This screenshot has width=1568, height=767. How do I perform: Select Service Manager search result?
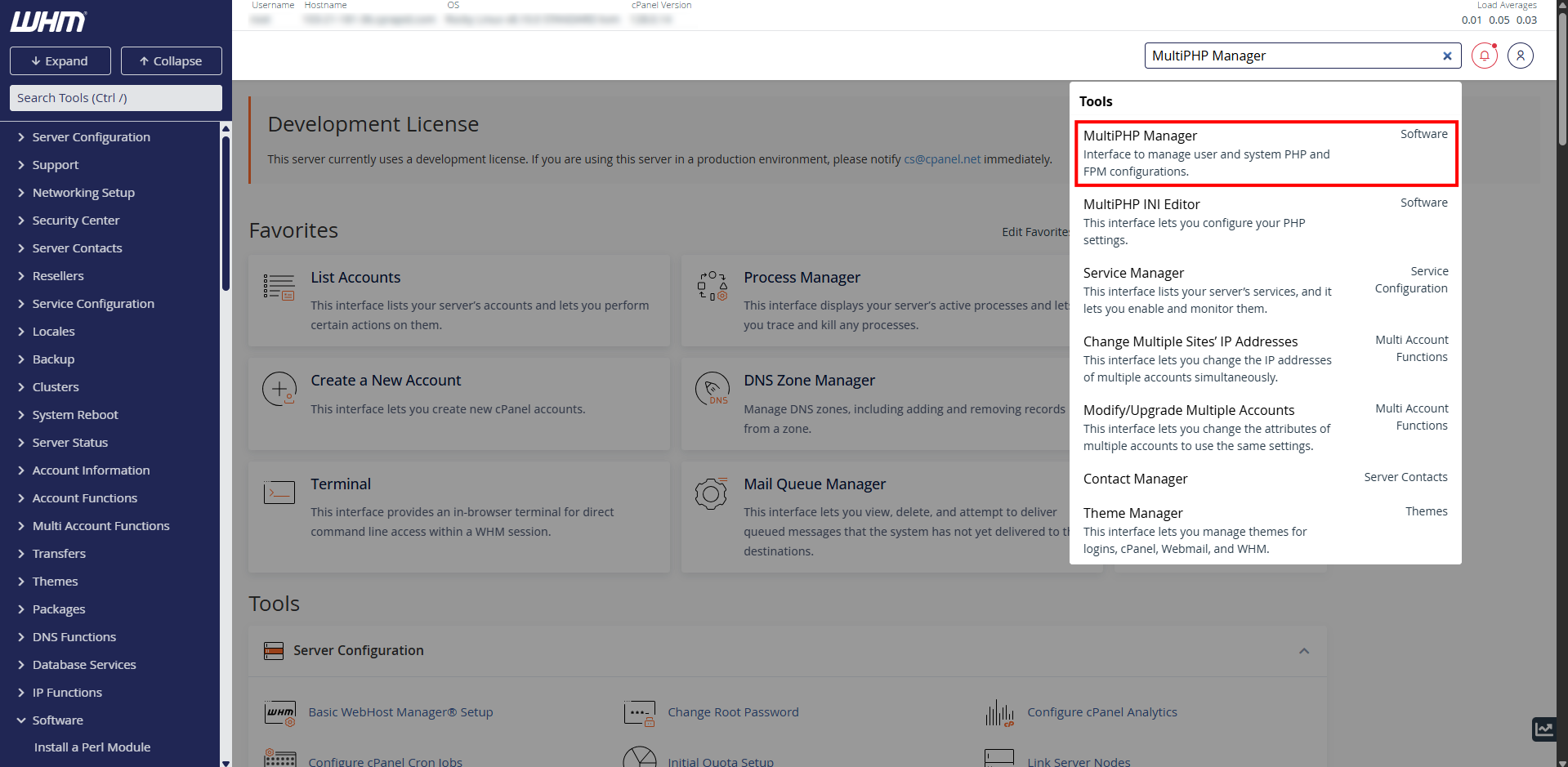pyautogui.click(x=1265, y=290)
